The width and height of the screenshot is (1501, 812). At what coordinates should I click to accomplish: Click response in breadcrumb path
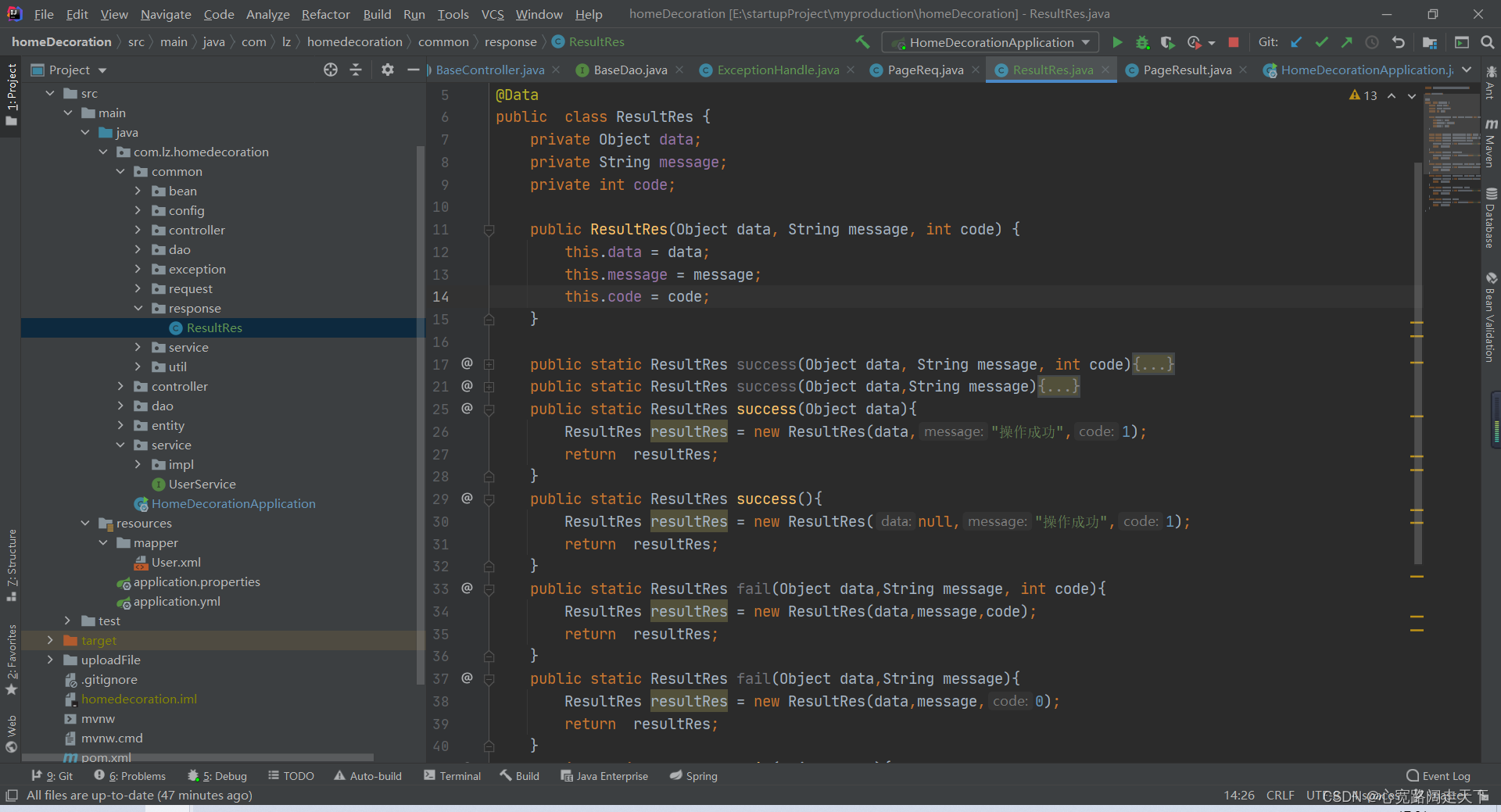point(510,42)
